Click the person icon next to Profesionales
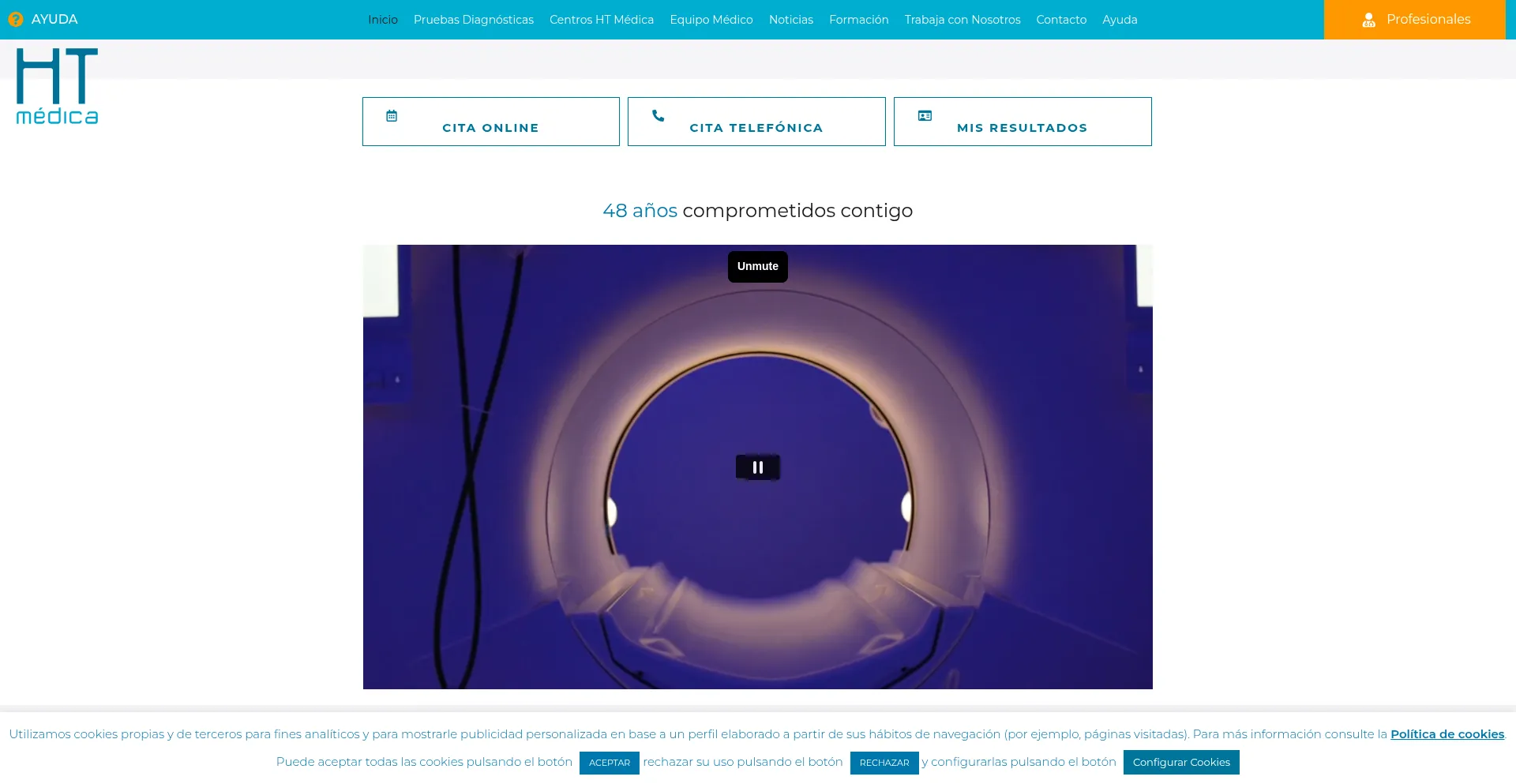 pos(1368,19)
